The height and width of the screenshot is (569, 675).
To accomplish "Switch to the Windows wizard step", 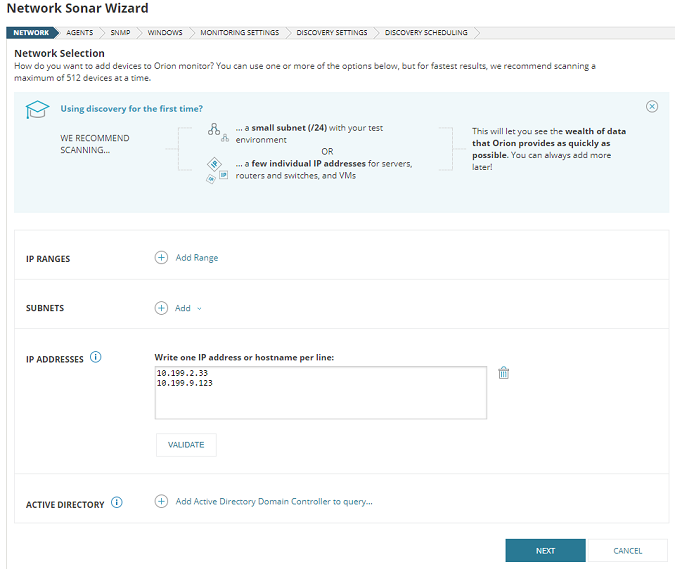I will [165, 33].
